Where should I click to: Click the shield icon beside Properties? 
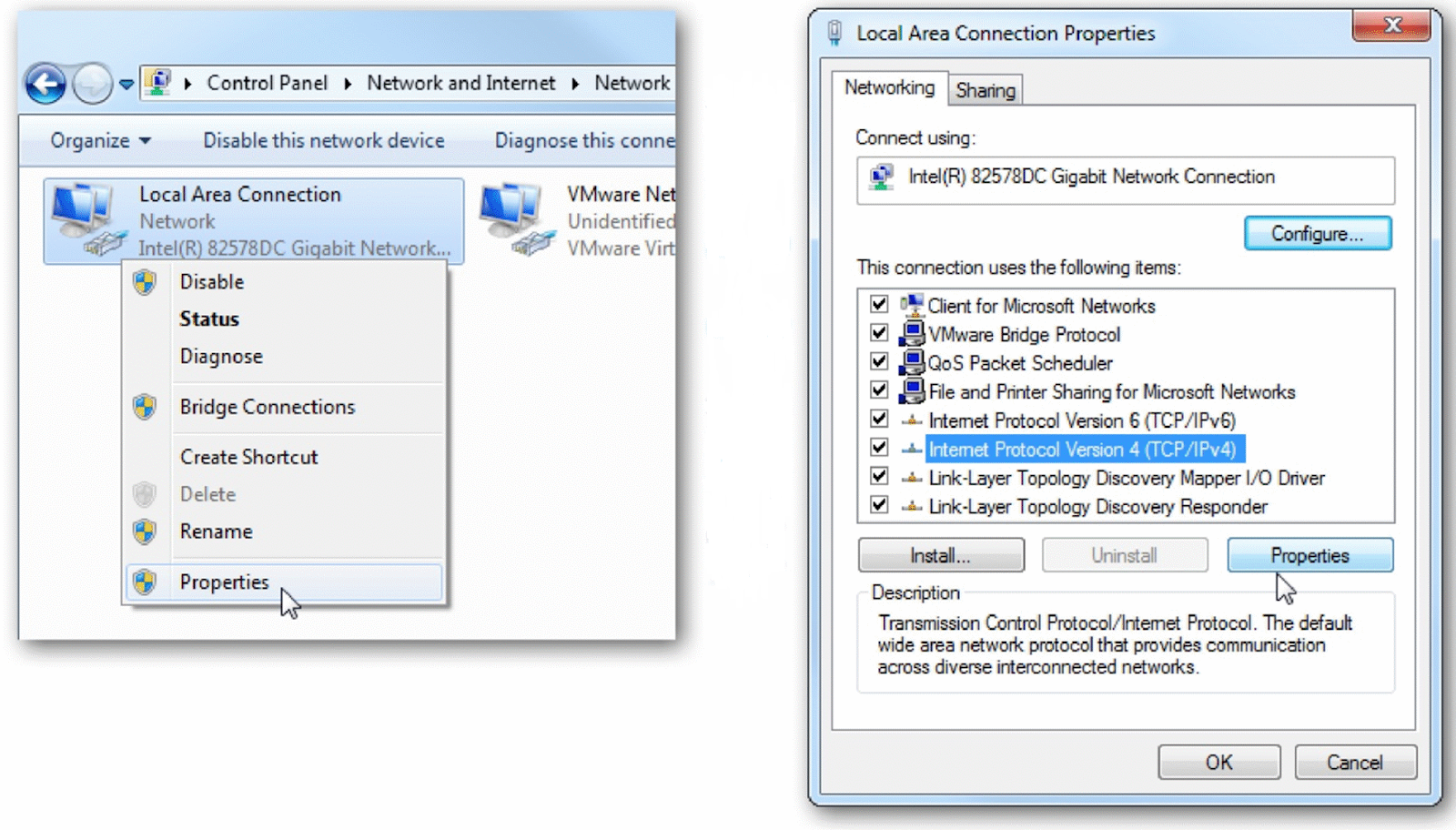tap(145, 582)
